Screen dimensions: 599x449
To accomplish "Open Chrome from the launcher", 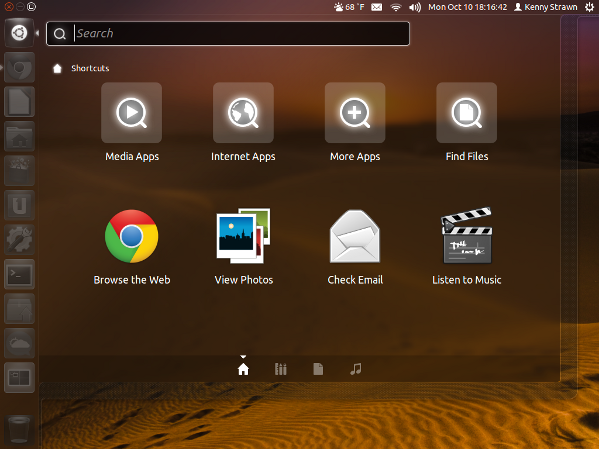I will click(x=19, y=68).
